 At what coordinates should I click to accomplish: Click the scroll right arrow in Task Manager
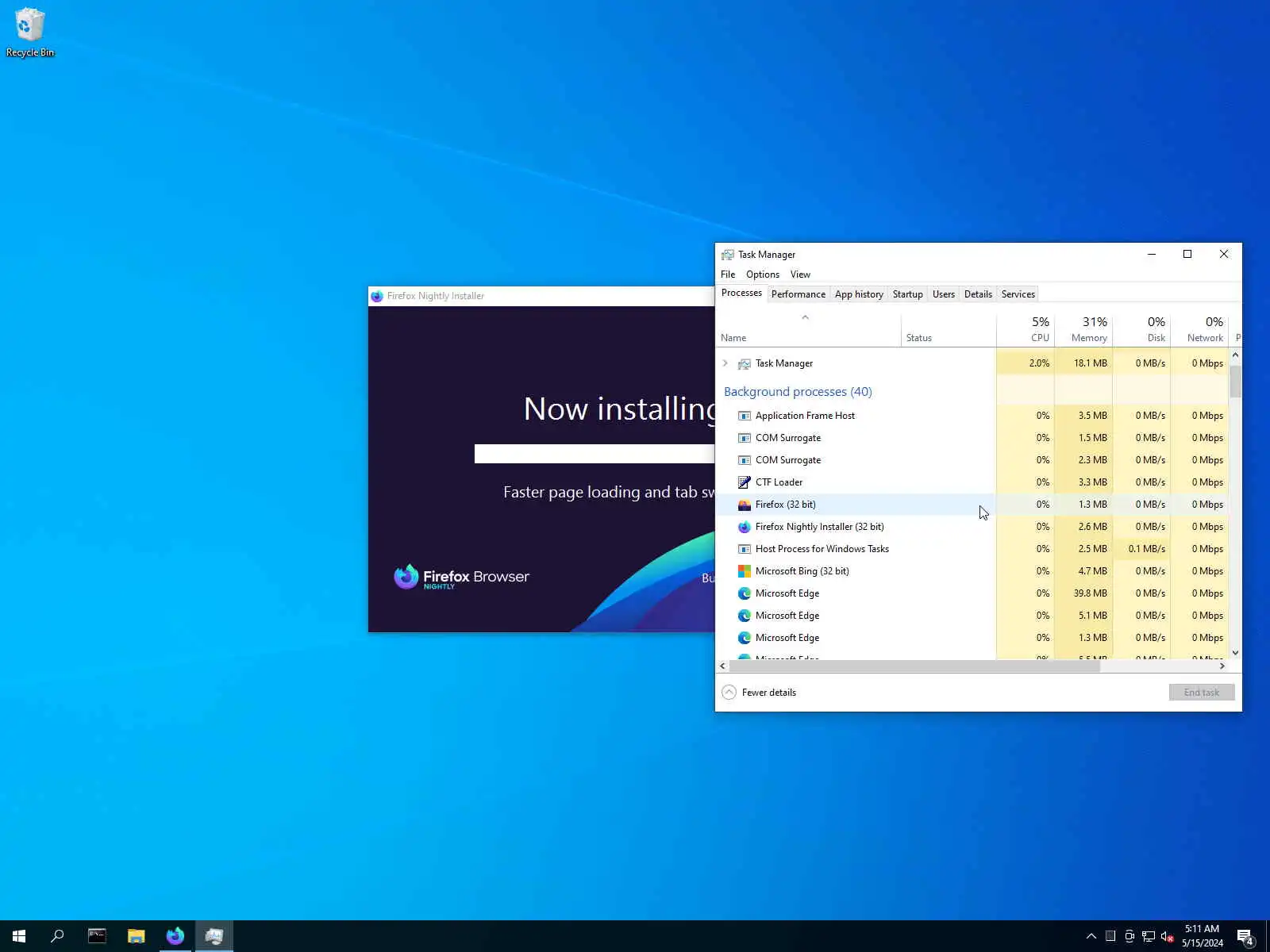pyautogui.click(x=1222, y=666)
